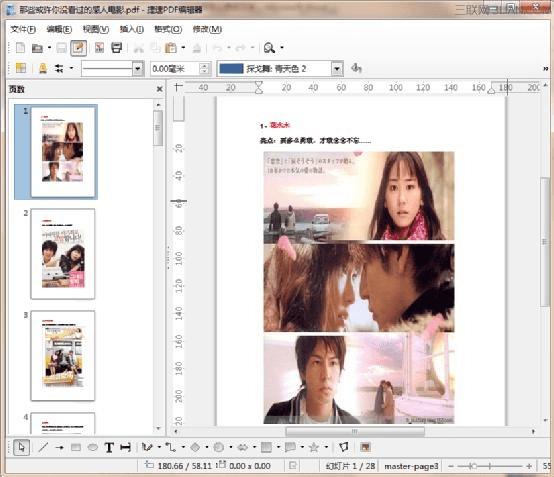The height and width of the screenshot is (477, 554).
Task: Open the 视图(V) menu
Action: [x=96, y=29]
